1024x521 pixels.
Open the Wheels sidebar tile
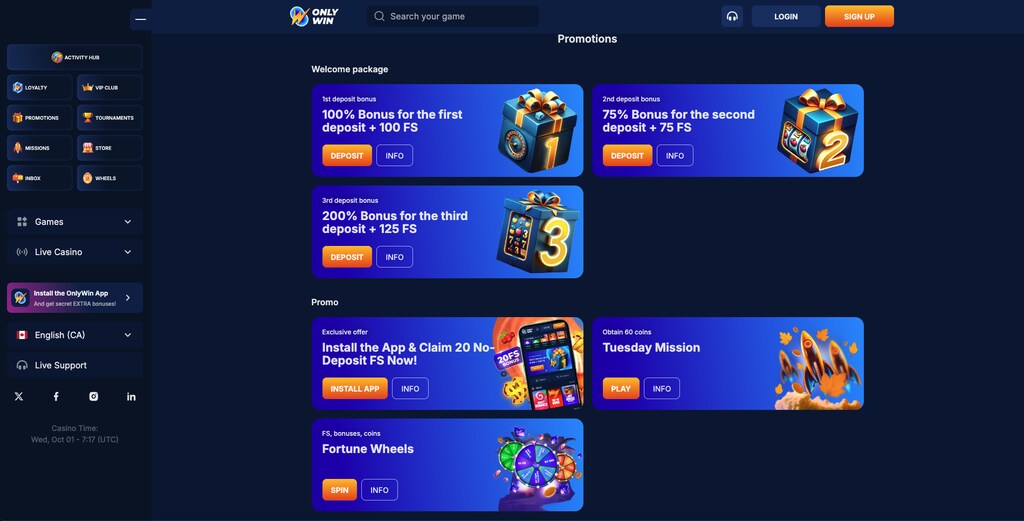coord(109,178)
